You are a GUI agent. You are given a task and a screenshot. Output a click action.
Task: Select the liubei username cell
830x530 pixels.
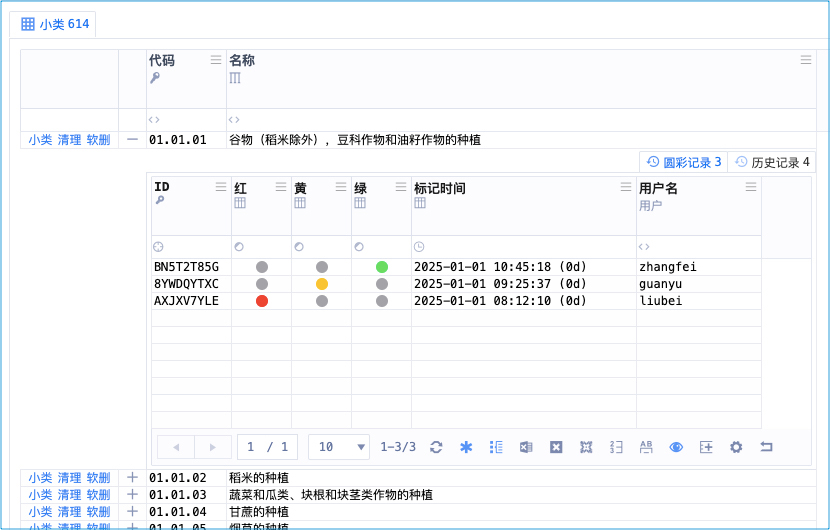click(699, 301)
